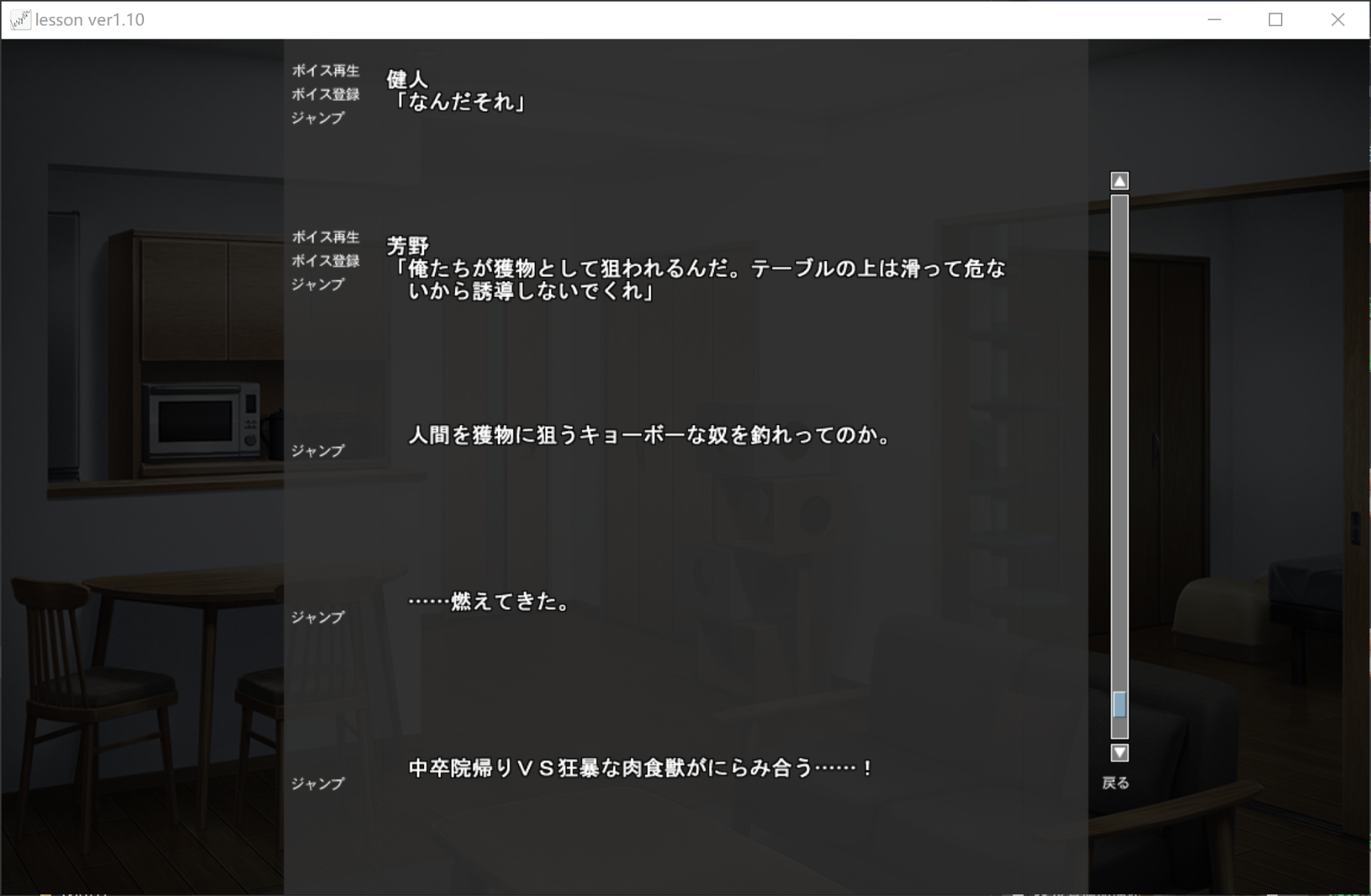This screenshot has width=1371, height=896.
Task: Minimize the lesson ver1.10 window
Action: 1214,20
